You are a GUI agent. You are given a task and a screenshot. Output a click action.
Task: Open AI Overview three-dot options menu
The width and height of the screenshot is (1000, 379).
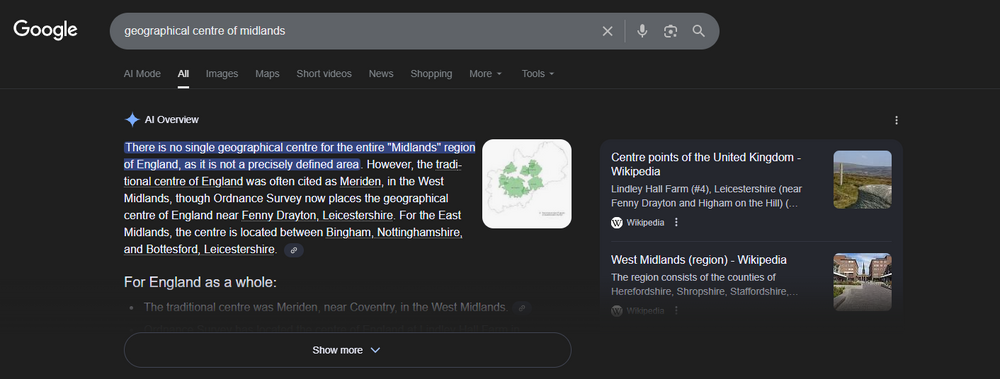tap(897, 120)
